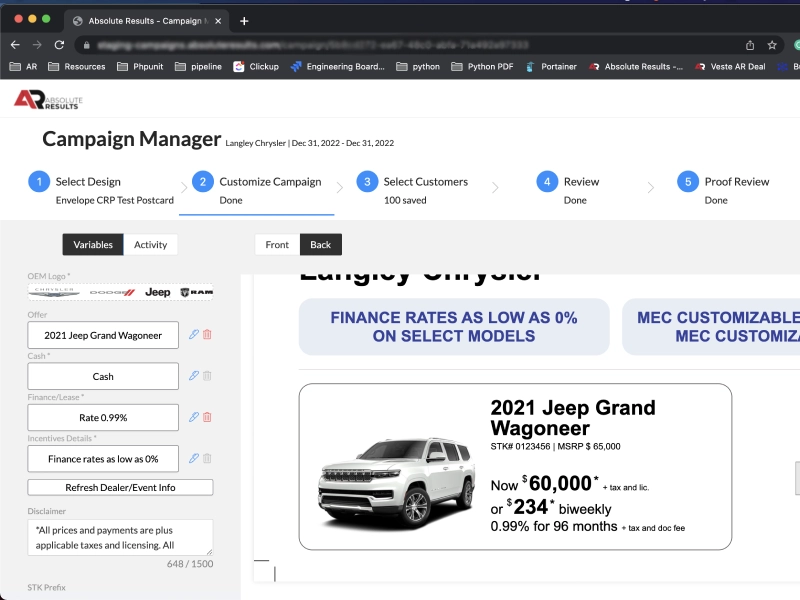Screen dimensions: 800x600
Task: Click the MEC Customizable banner
Action: click(711, 327)
